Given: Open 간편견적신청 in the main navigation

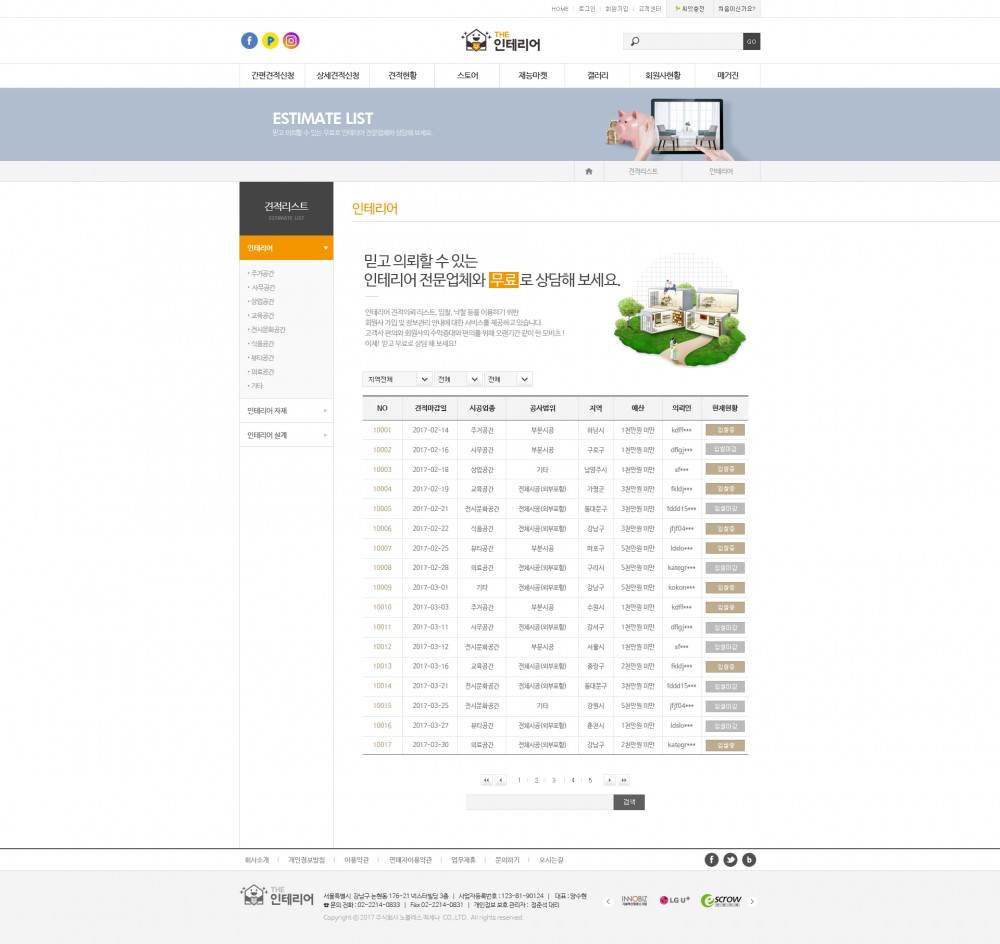Looking at the screenshot, I should [x=272, y=76].
